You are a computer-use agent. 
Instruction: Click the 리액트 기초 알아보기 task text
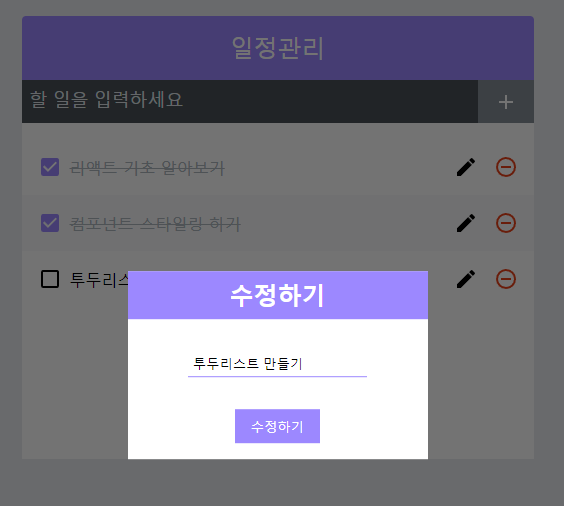click(147, 168)
